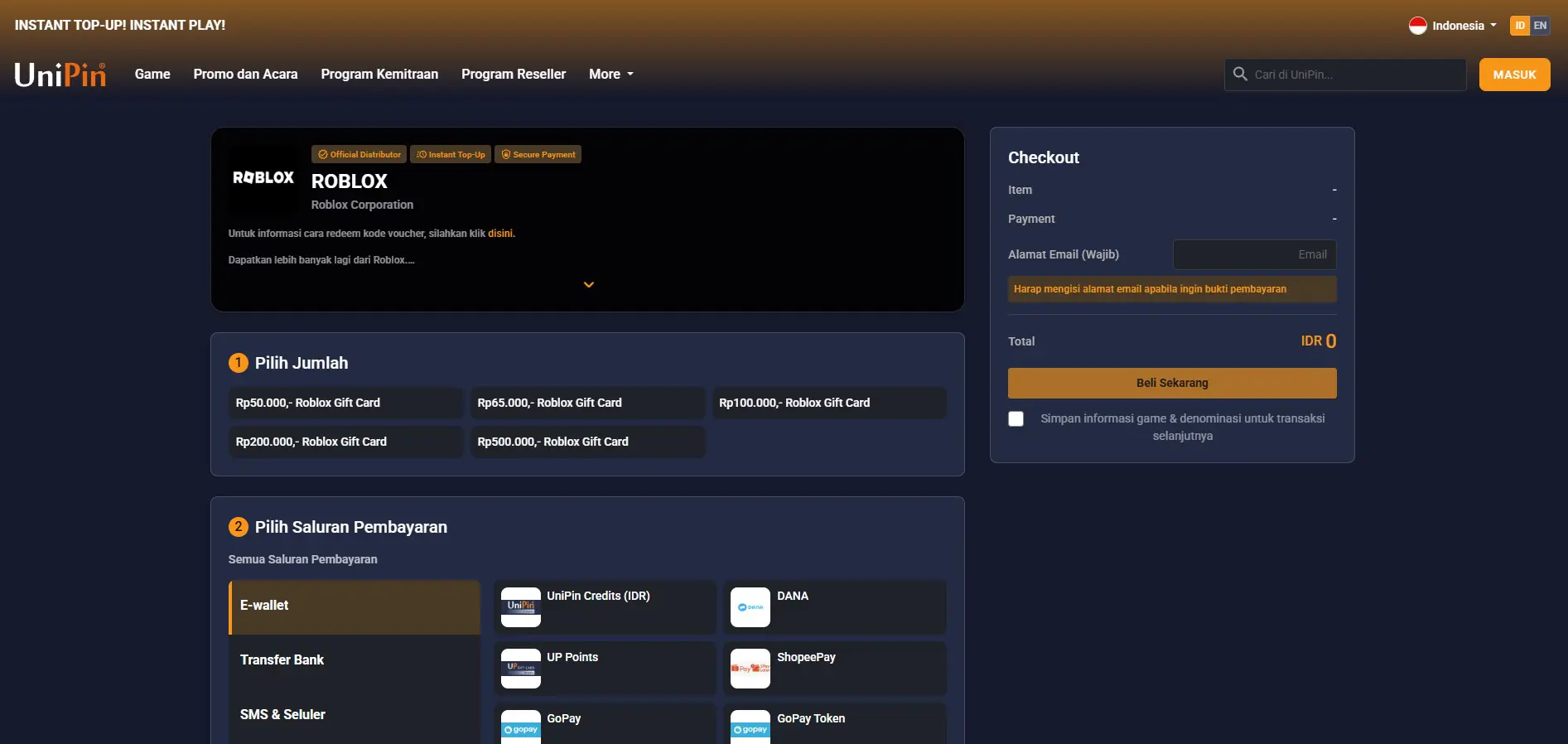Screen dimensions: 1568x744
Task: Choose the DANA payment icon
Action: pyautogui.click(x=750, y=607)
